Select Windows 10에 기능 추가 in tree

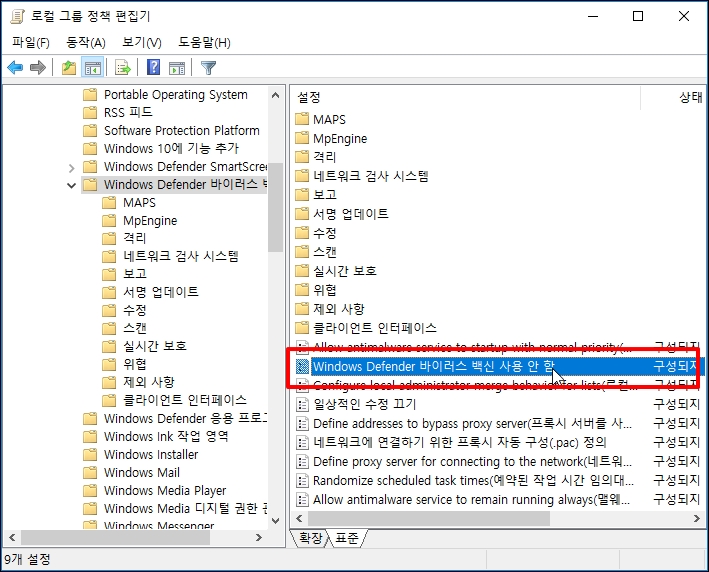click(171, 148)
